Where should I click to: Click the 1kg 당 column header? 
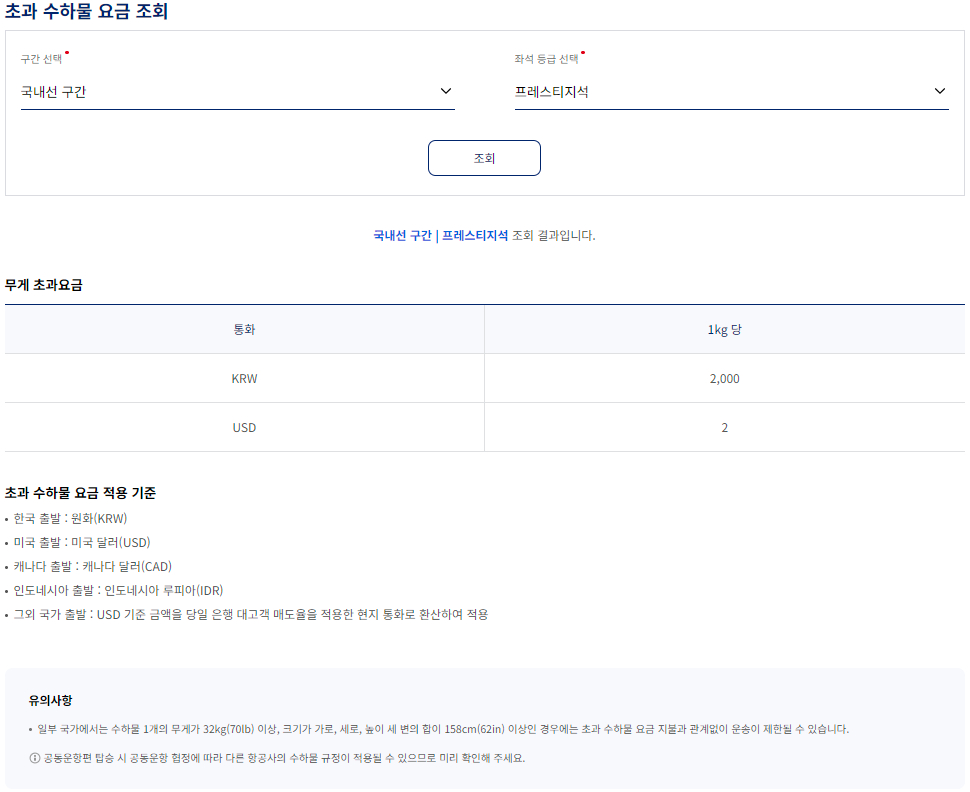pos(726,329)
